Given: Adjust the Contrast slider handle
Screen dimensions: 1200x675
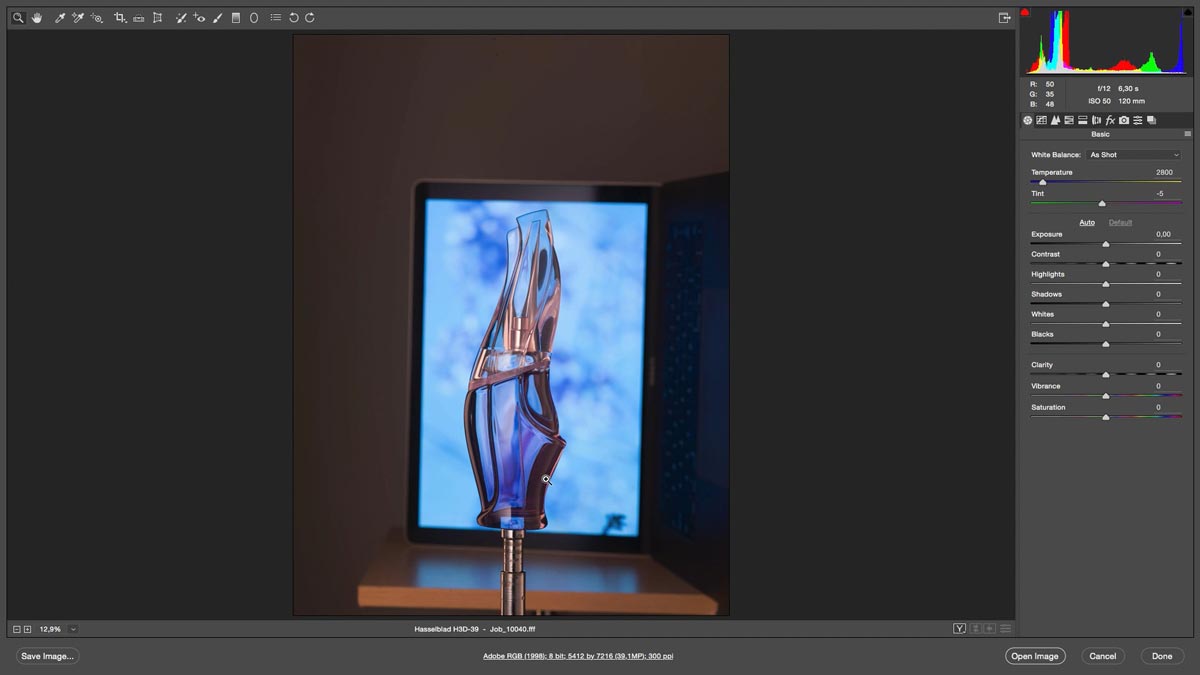Looking at the screenshot, I should [1106, 263].
